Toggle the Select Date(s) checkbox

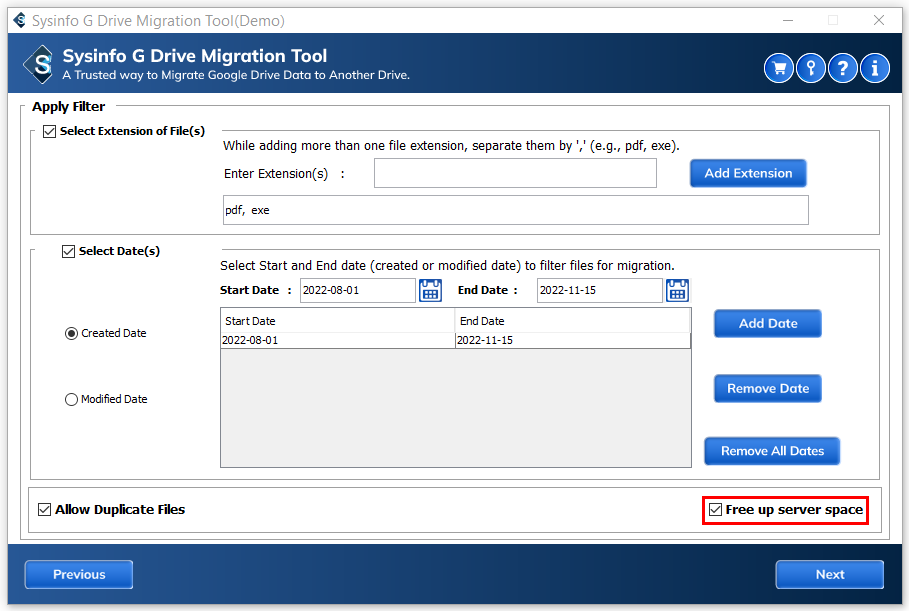tap(69, 252)
